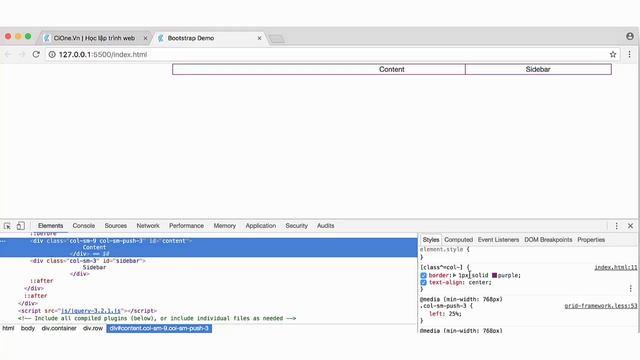Open the Chrome three-dot menu

tap(629, 54)
